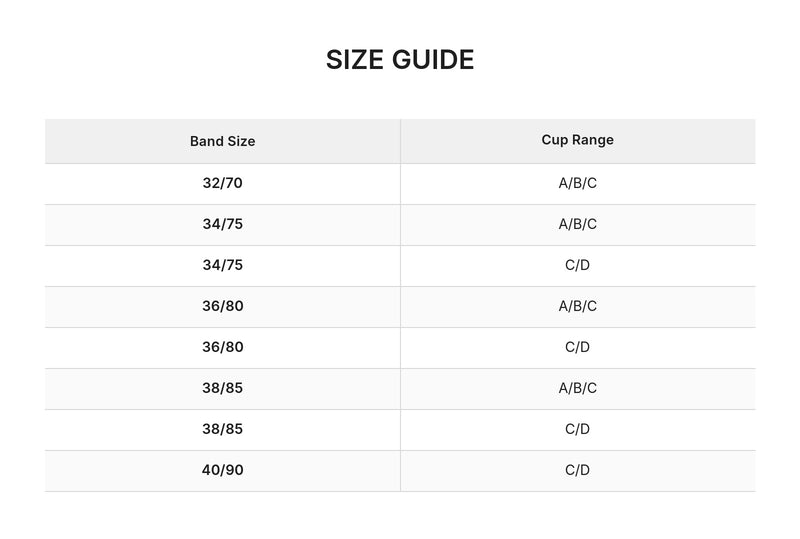
Task: Click the word GUIDE in the title
Action: (433, 60)
